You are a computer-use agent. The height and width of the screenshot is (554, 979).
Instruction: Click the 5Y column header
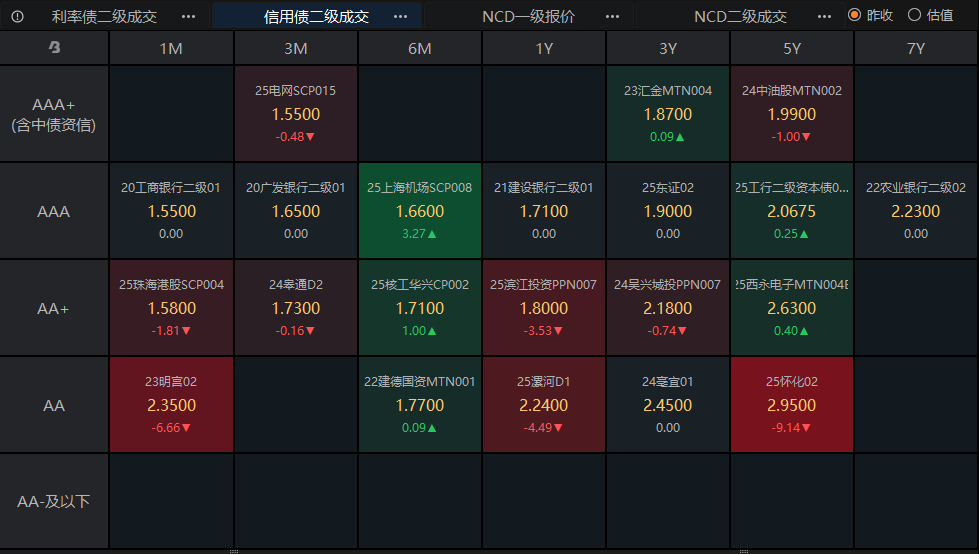(792, 48)
